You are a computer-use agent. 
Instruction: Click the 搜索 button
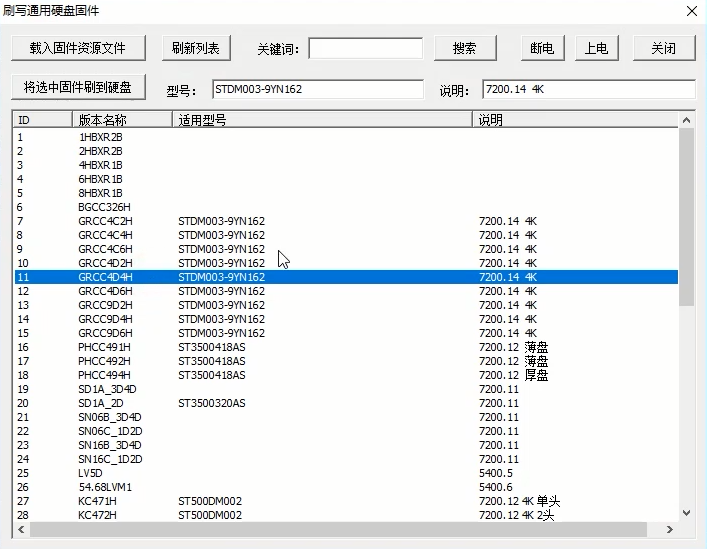[x=464, y=48]
